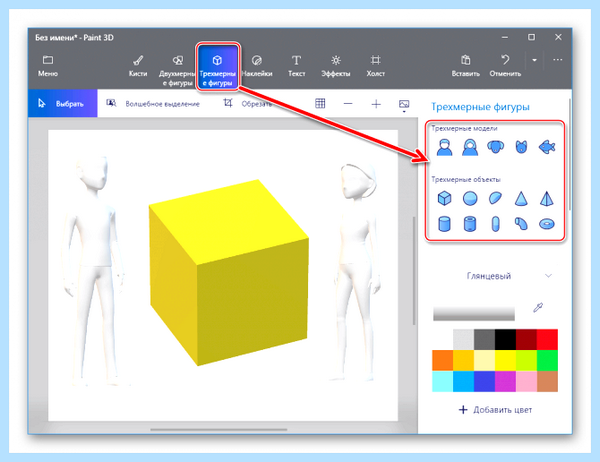Open the Глянцевый material dropdown

point(509,276)
